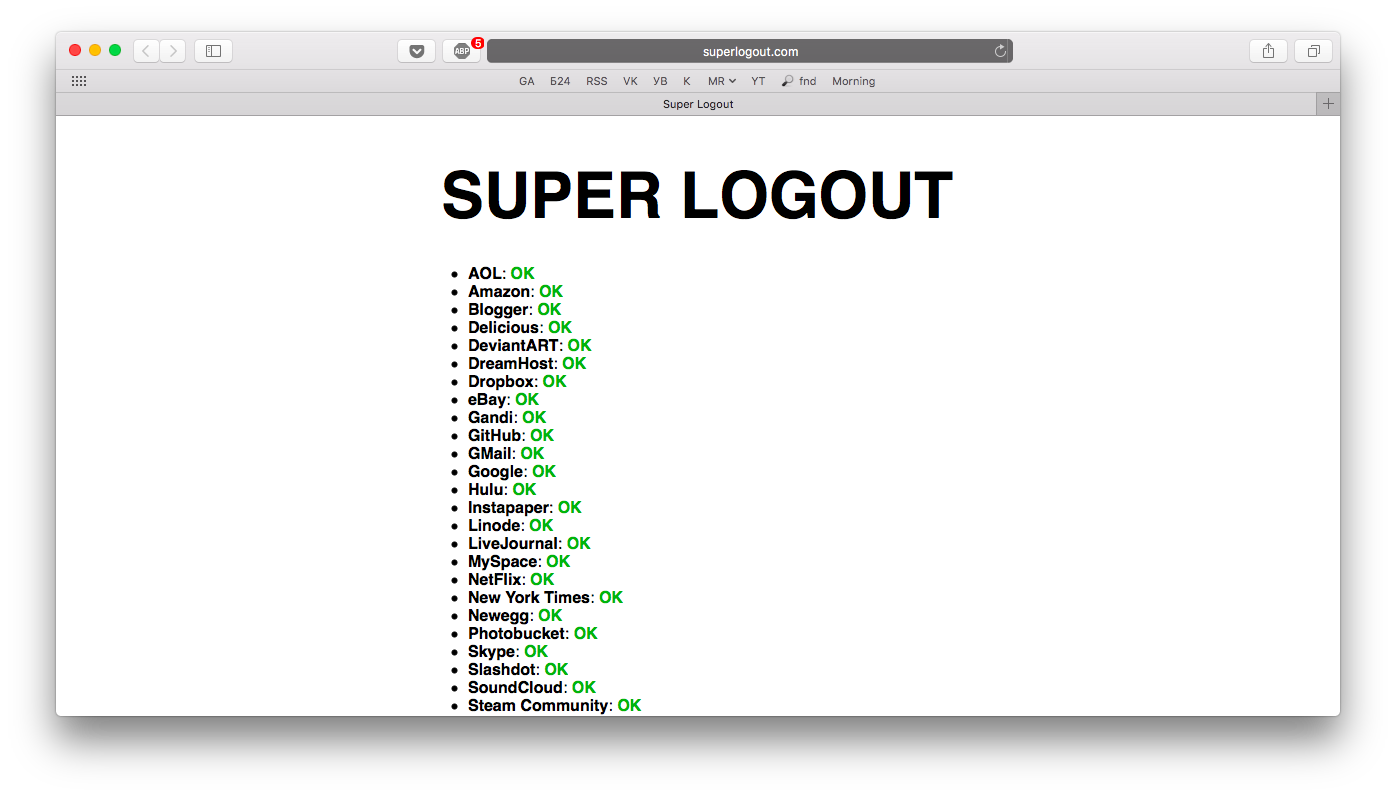Click the VK bookmark in favorites bar
The width and height of the screenshot is (1396, 796).
pos(630,81)
